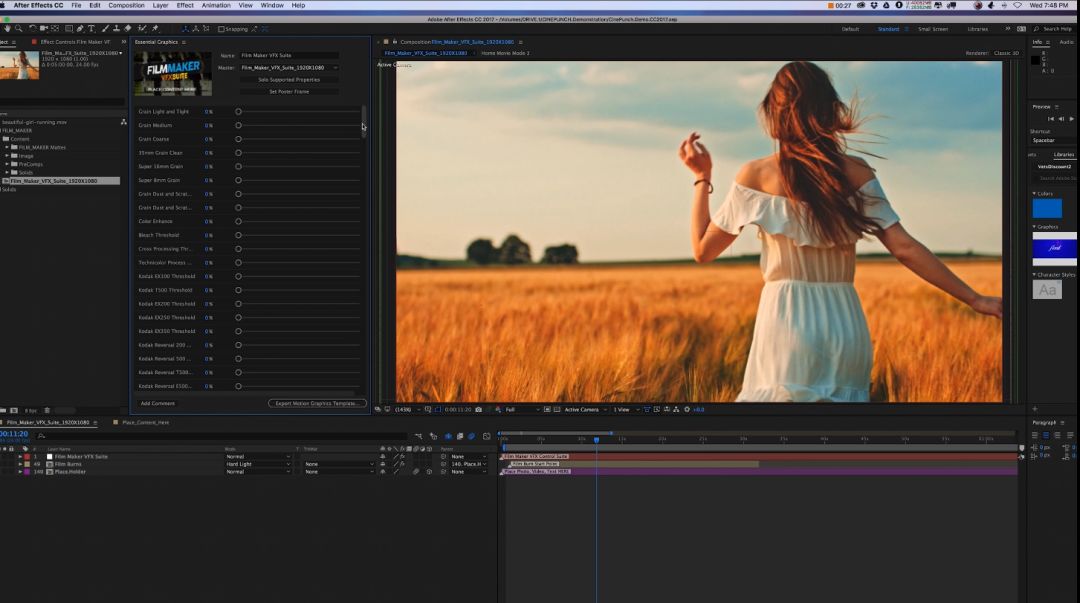The image size is (1080, 603).
Task: Play the preview in Preview panel
Action: tap(1072, 119)
